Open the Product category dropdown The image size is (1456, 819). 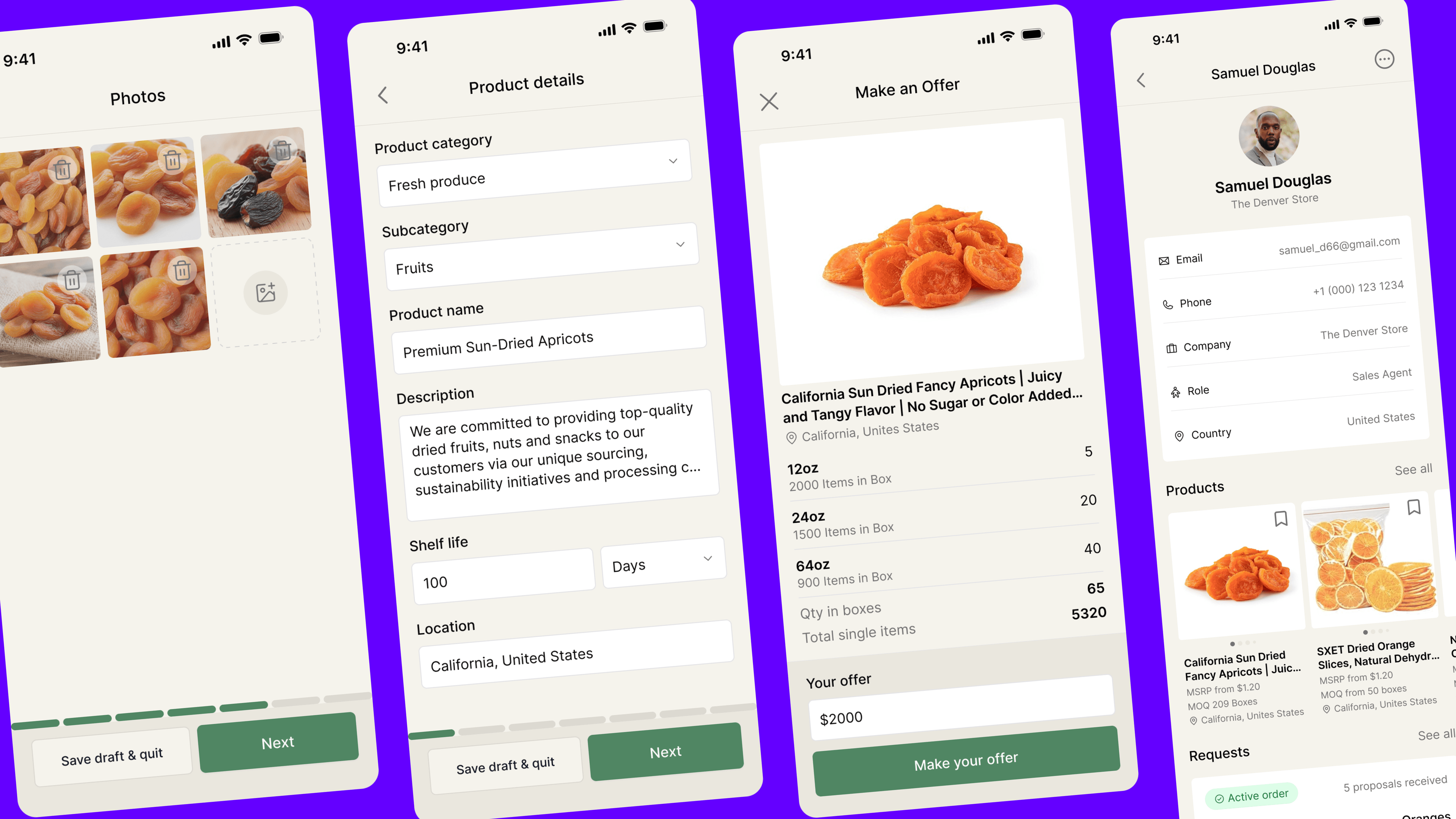tap(534, 173)
